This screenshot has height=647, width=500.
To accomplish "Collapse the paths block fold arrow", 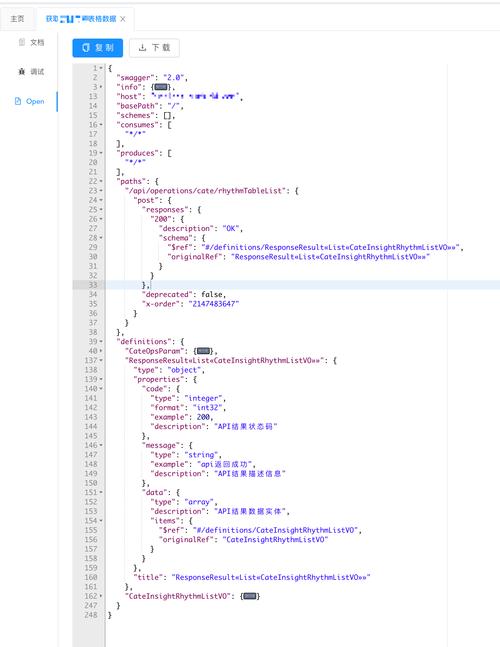I will click(x=101, y=181).
